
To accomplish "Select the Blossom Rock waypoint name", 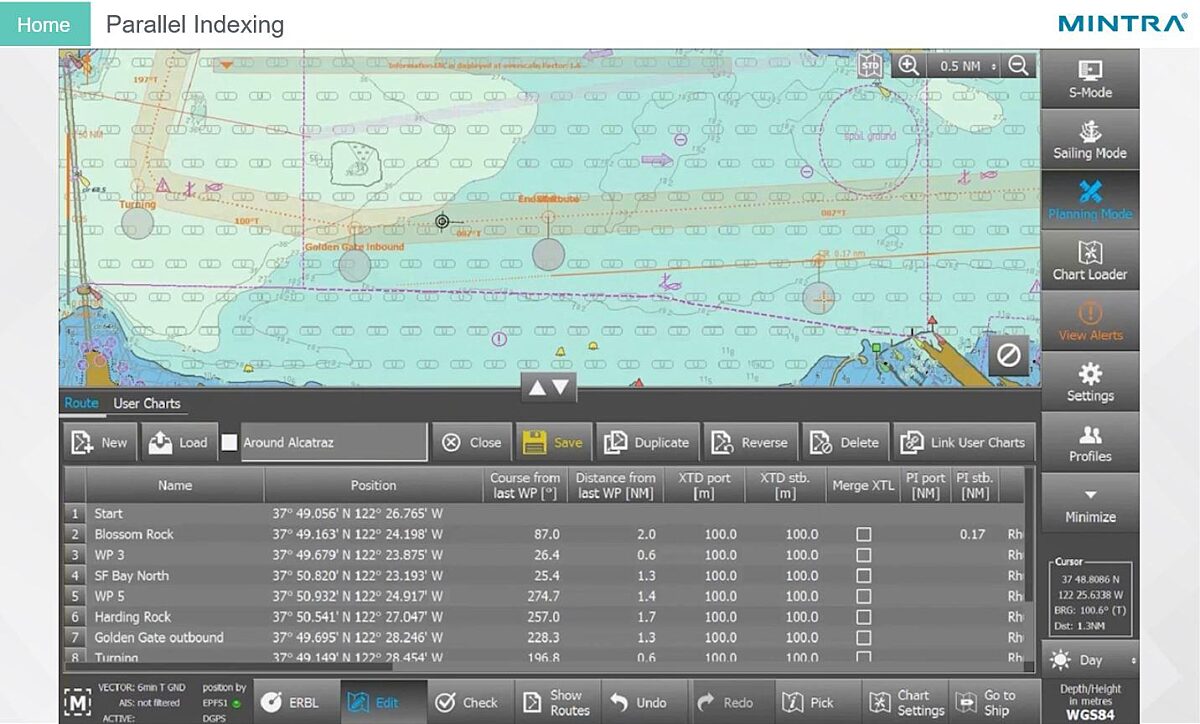I will click(x=133, y=534).
